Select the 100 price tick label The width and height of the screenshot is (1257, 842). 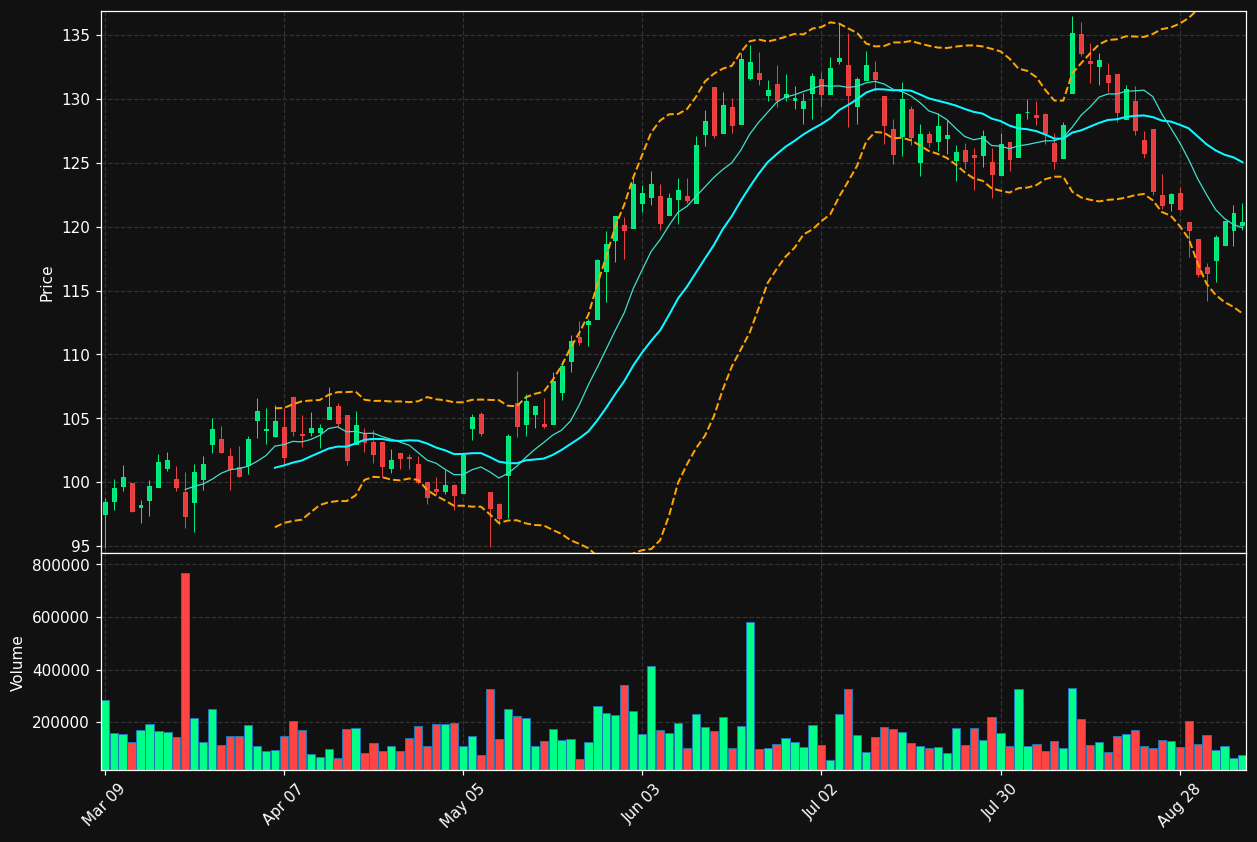76,483
